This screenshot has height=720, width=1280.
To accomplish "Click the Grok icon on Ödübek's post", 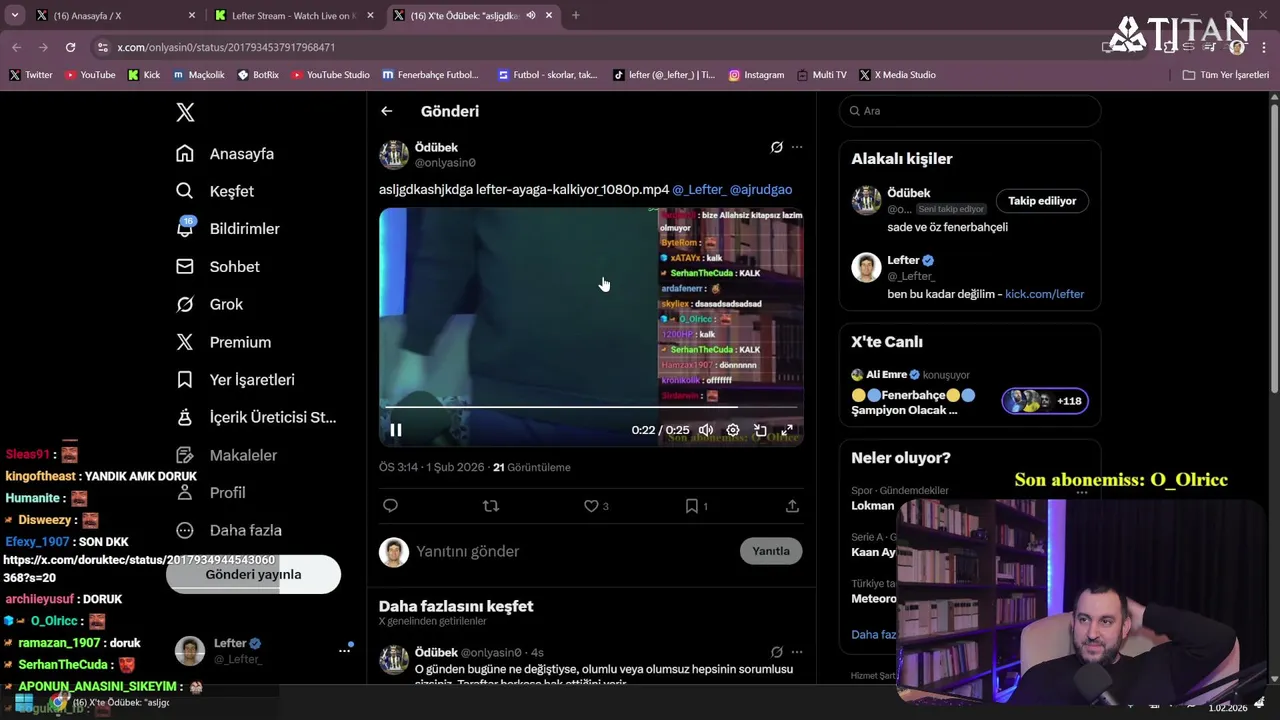I will (x=776, y=147).
